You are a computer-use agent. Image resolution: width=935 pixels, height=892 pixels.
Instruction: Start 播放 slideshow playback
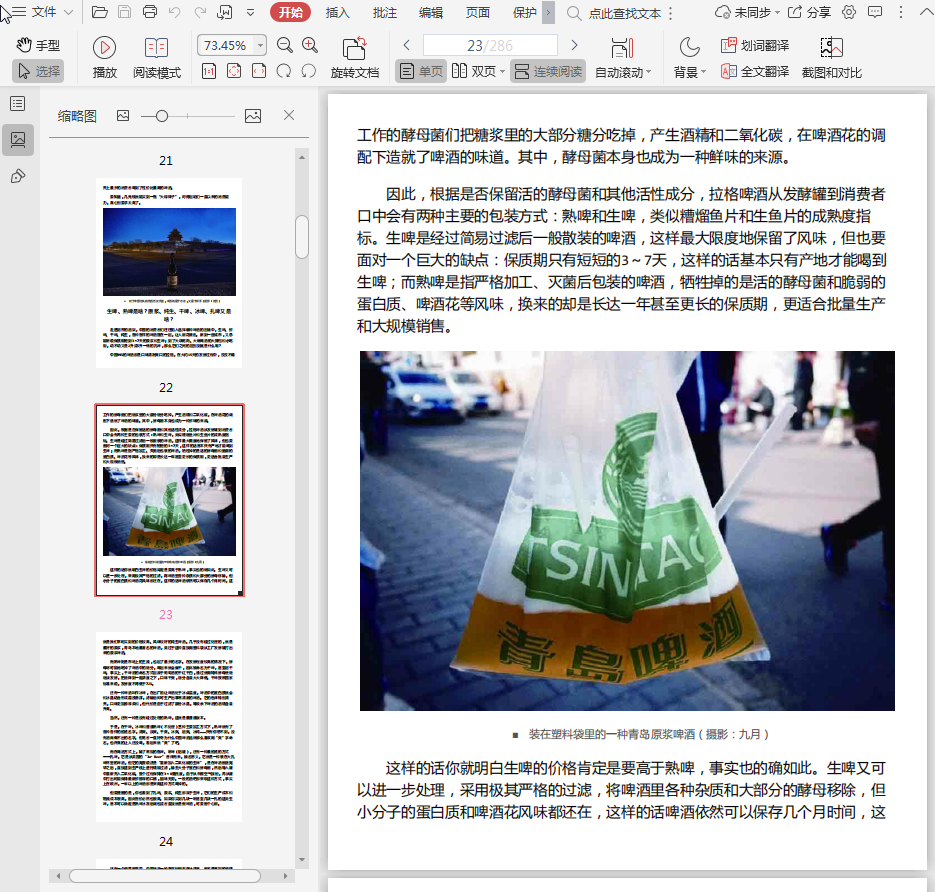click(x=104, y=57)
